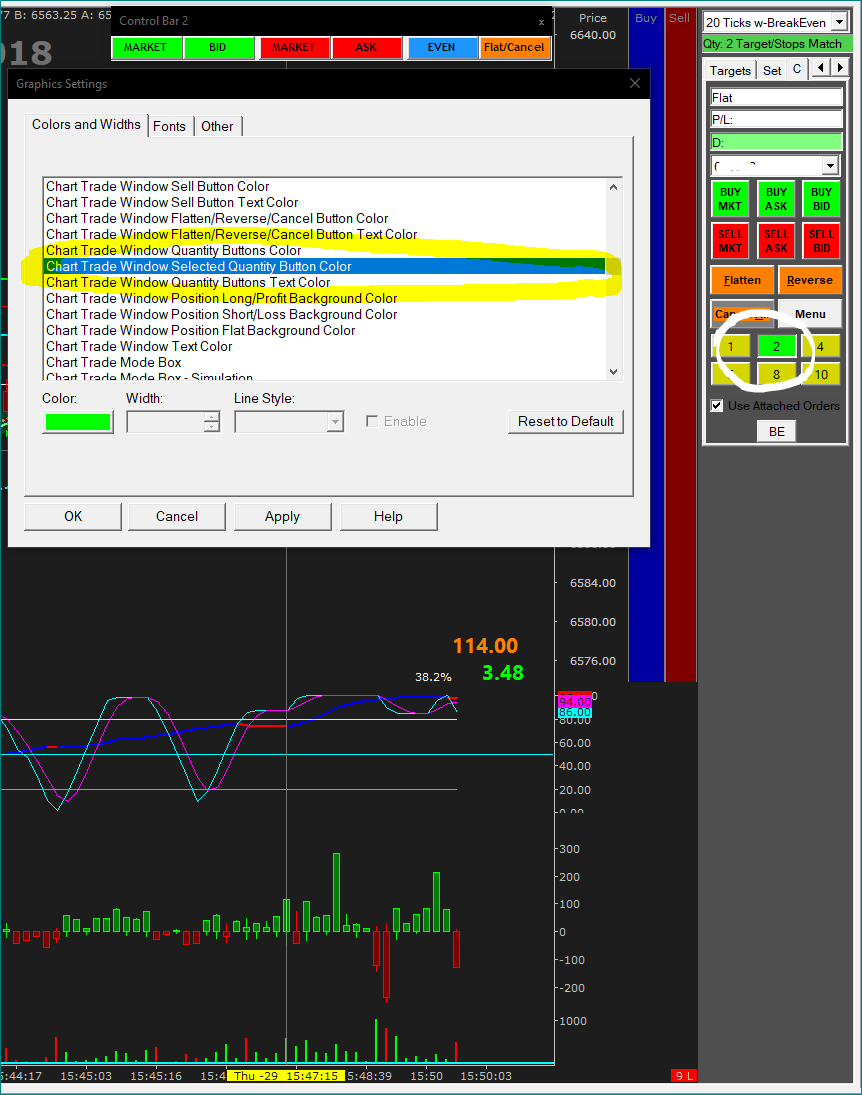Click the BUY BID green button

point(821,199)
